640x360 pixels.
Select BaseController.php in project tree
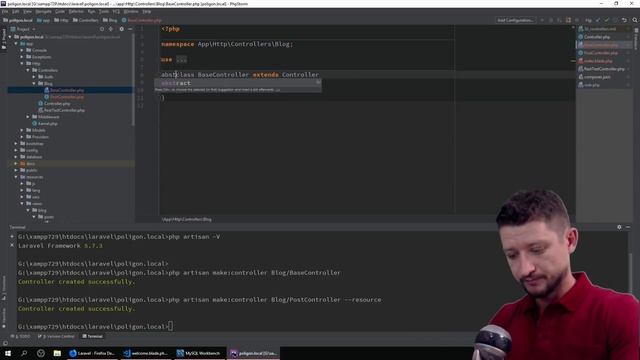(x=67, y=90)
